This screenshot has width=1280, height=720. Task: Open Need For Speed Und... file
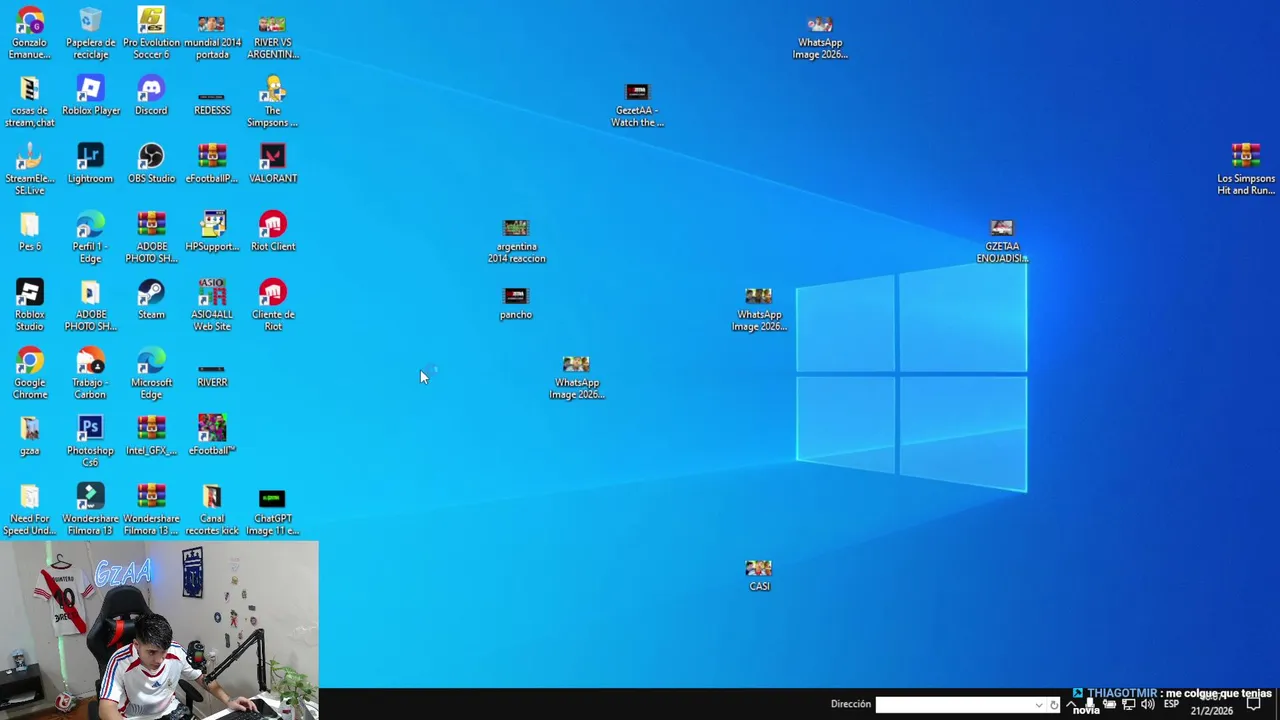point(30,509)
